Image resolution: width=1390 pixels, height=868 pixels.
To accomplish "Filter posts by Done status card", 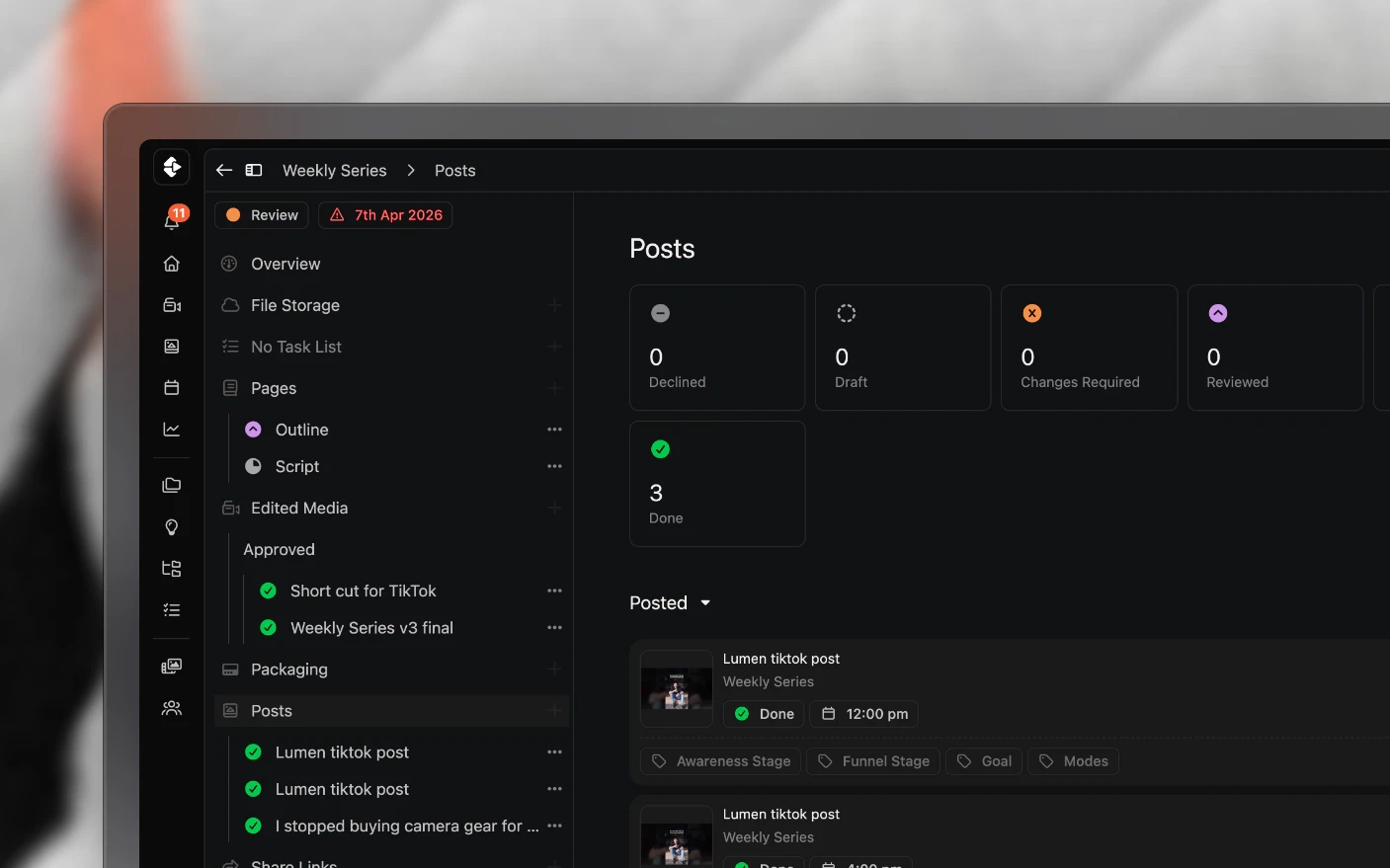I will point(717,484).
